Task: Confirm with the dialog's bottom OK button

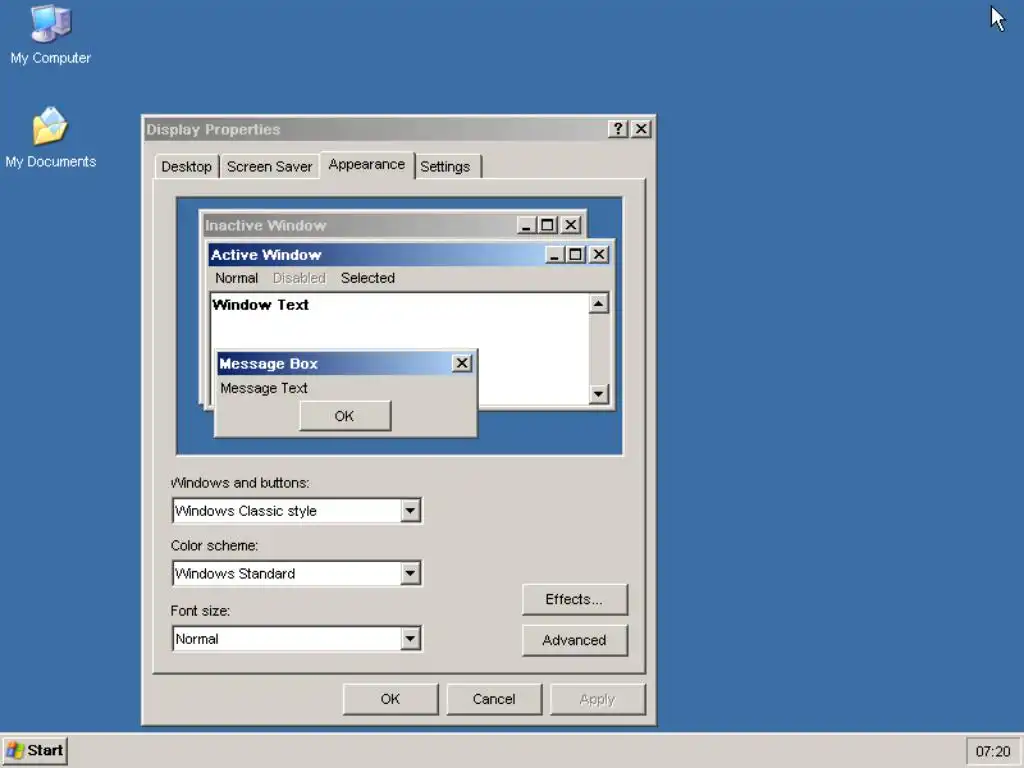Action: pyautogui.click(x=391, y=699)
